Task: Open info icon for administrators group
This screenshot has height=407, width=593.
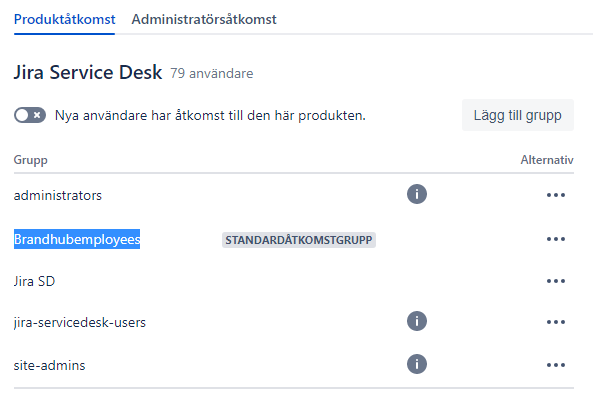Action: pos(417,194)
